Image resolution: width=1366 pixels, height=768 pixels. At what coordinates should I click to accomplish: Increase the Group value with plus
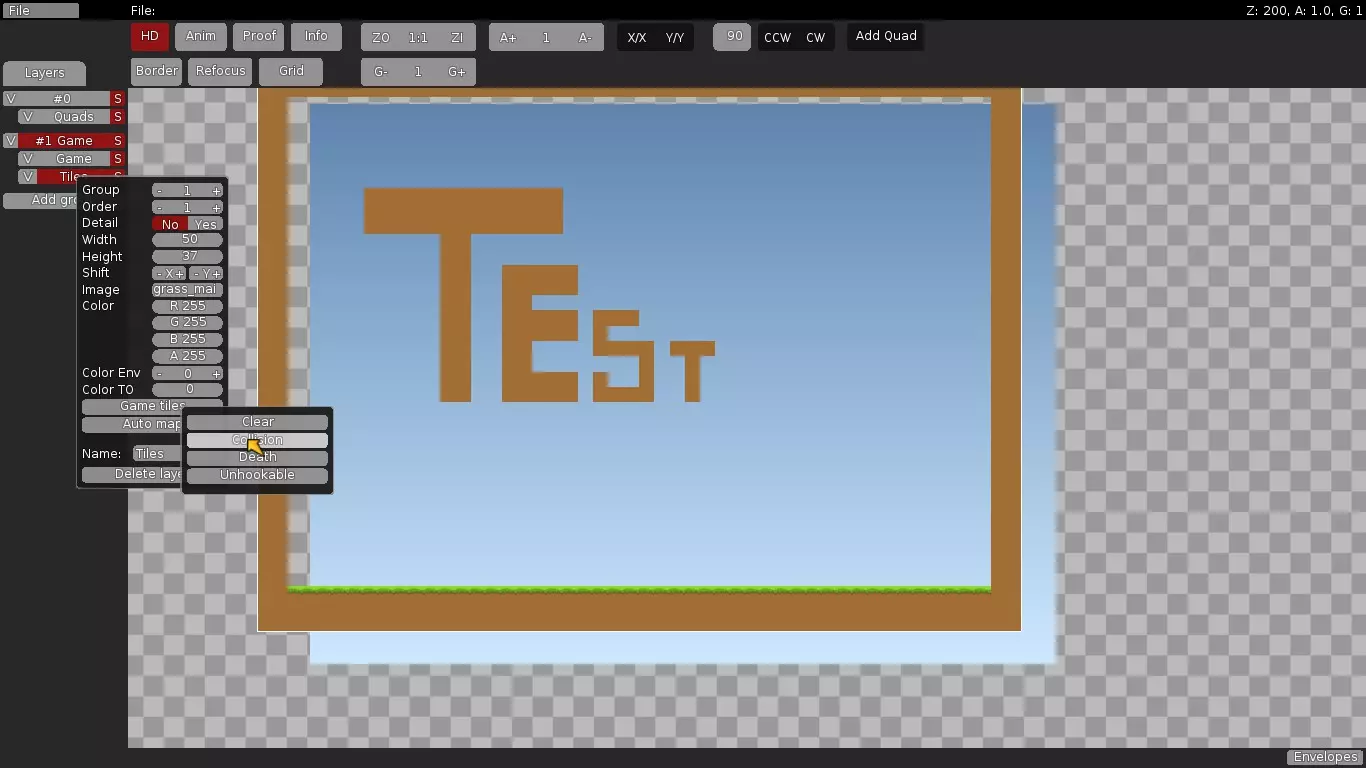click(216, 190)
